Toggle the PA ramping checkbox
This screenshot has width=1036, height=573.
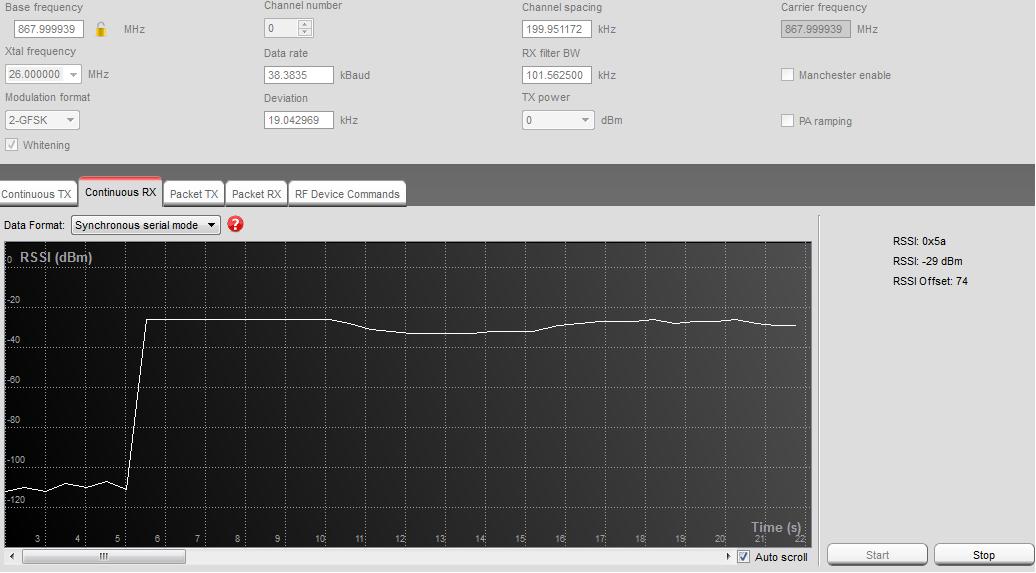tap(787, 120)
